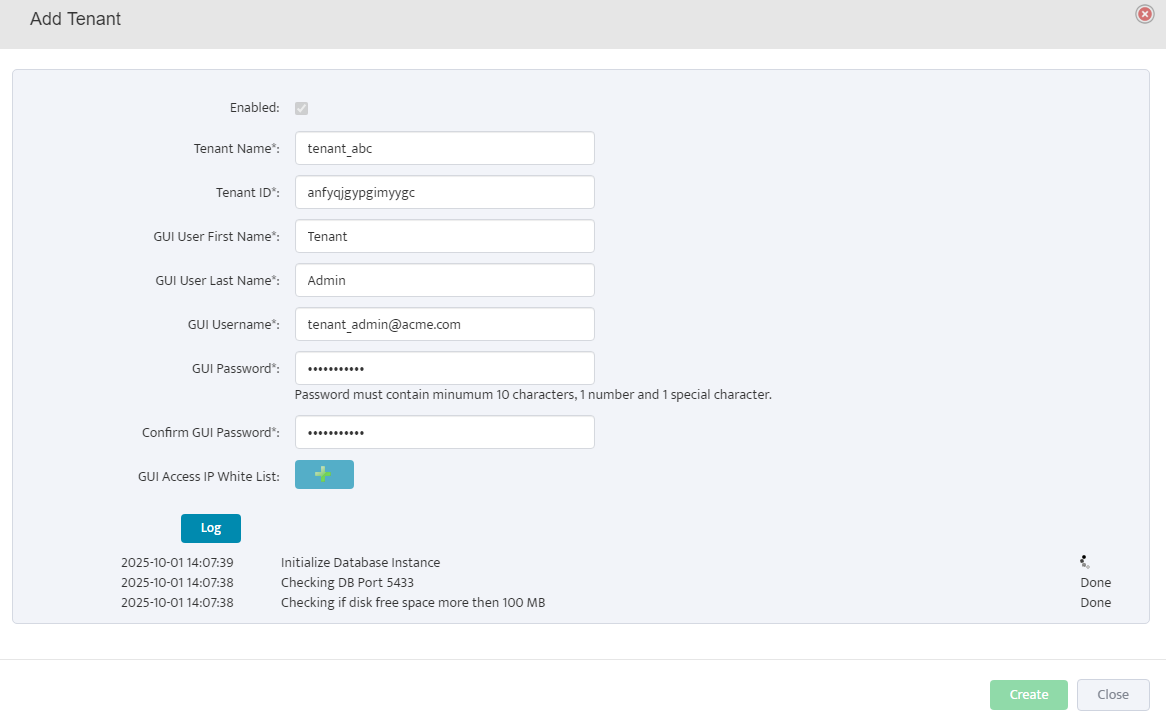The height and width of the screenshot is (726, 1166).
Task: Click the loading spinner next to Initialize Database Instance
Action: click(x=1085, y=562)
